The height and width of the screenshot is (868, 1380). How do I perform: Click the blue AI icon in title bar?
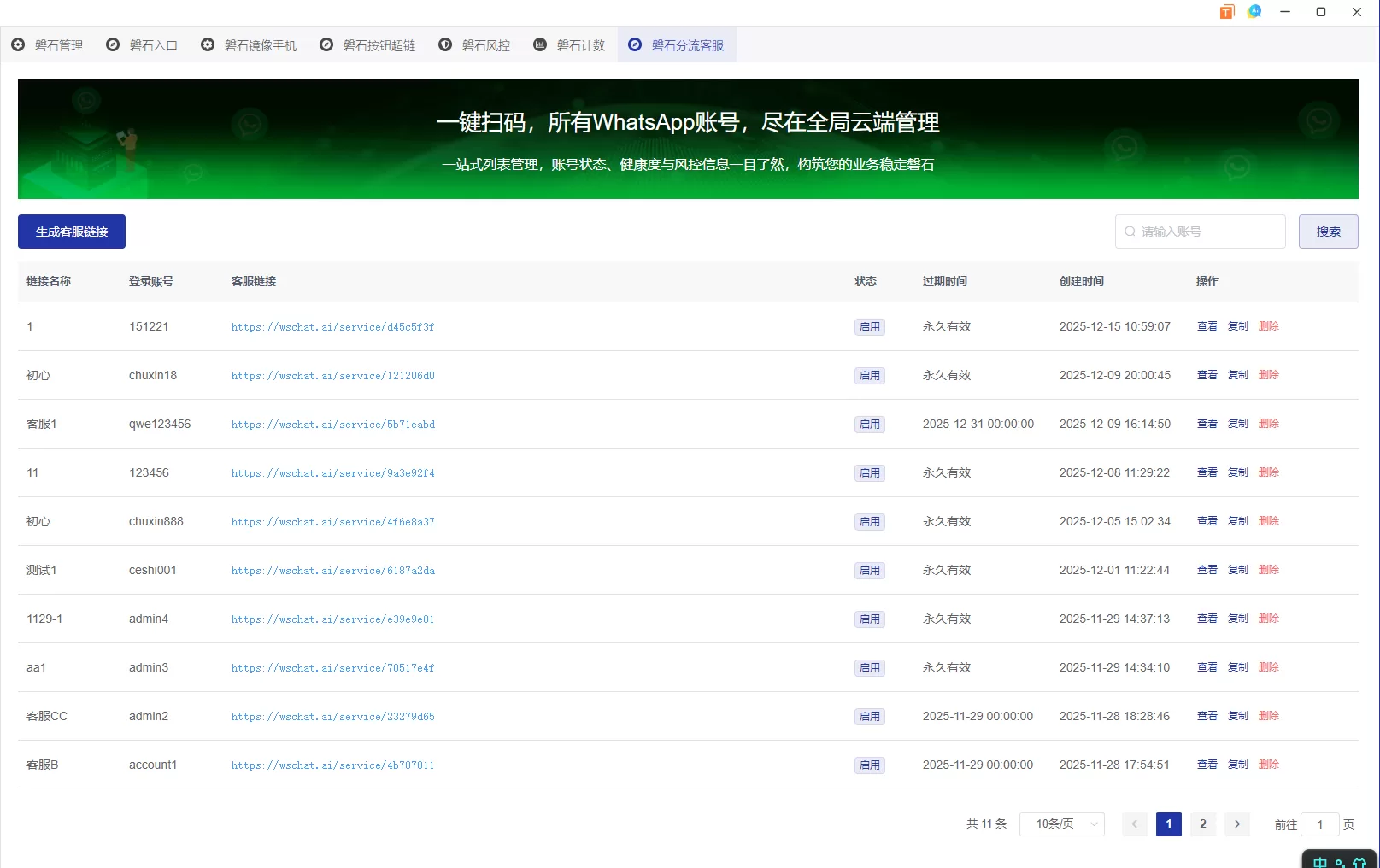1254,12
